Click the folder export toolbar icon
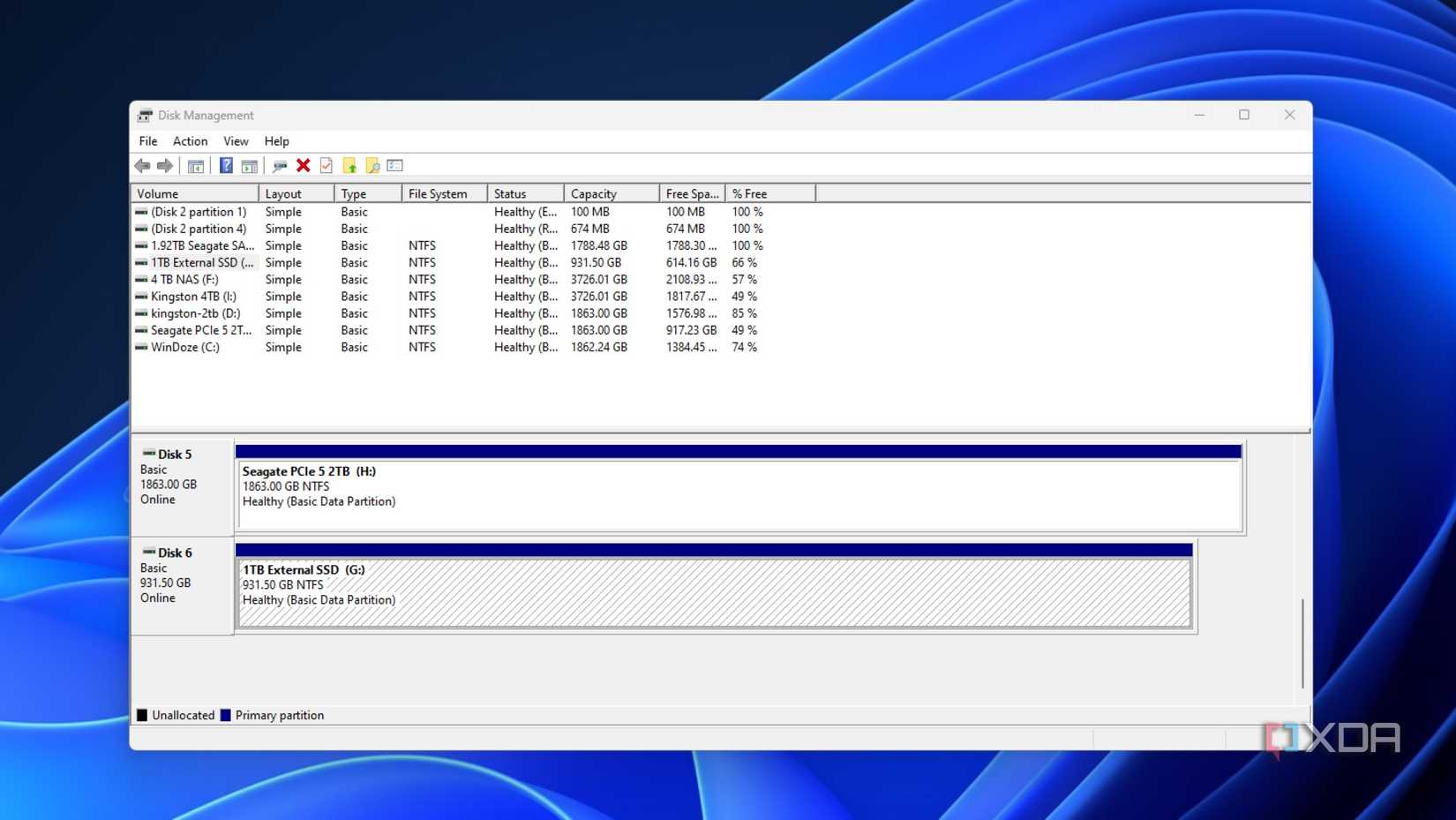This screenshot has height=820, width=1456. [x=349, y=165]
